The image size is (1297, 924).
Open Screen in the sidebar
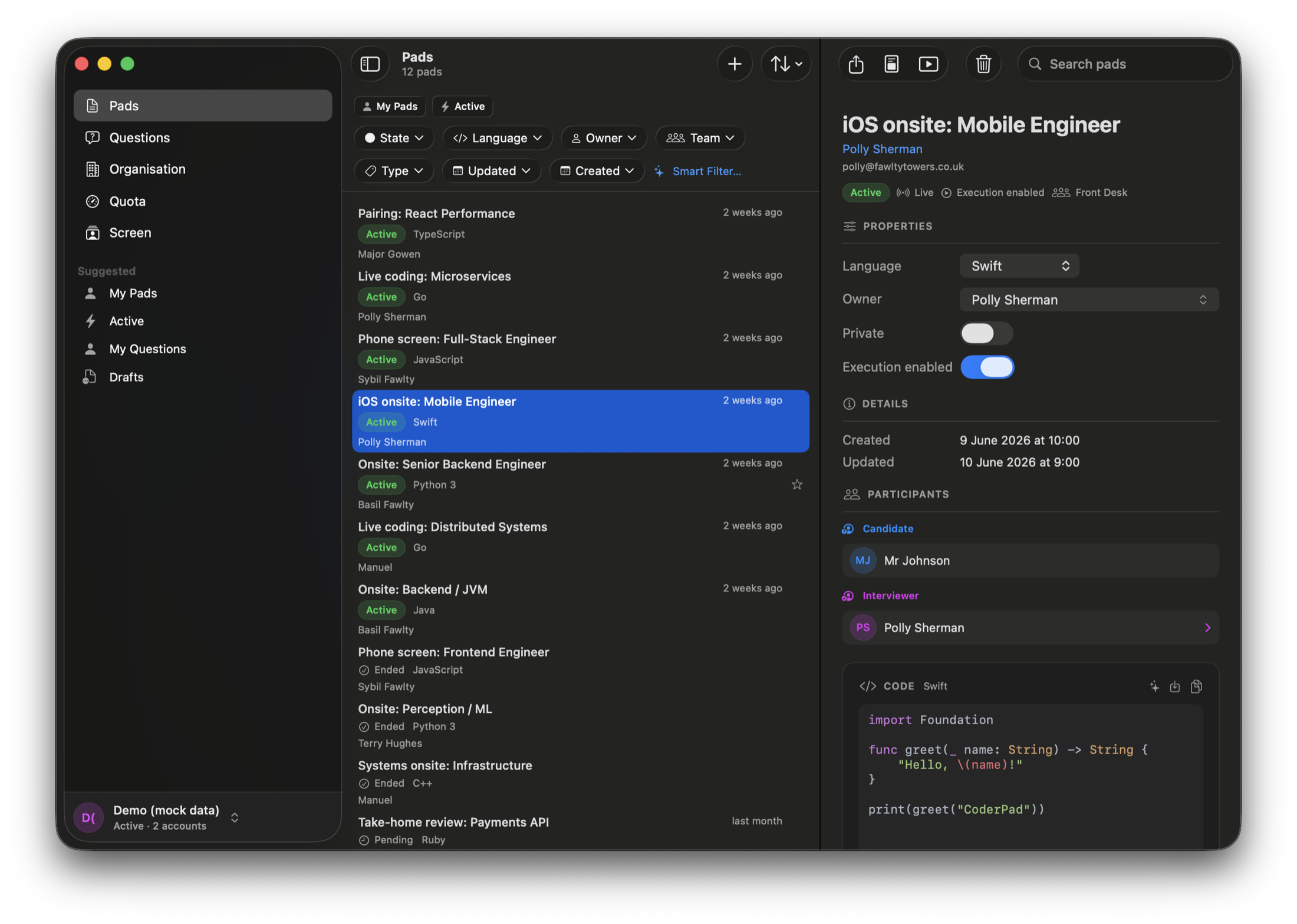(203, 233)
